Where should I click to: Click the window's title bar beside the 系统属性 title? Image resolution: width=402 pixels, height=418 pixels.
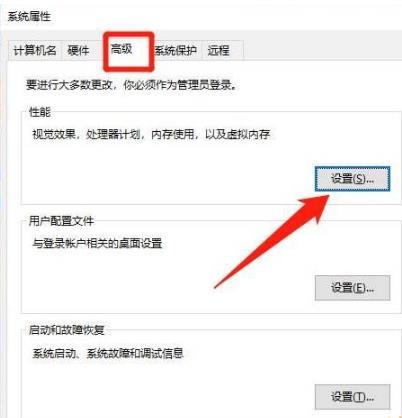point(227,16)
